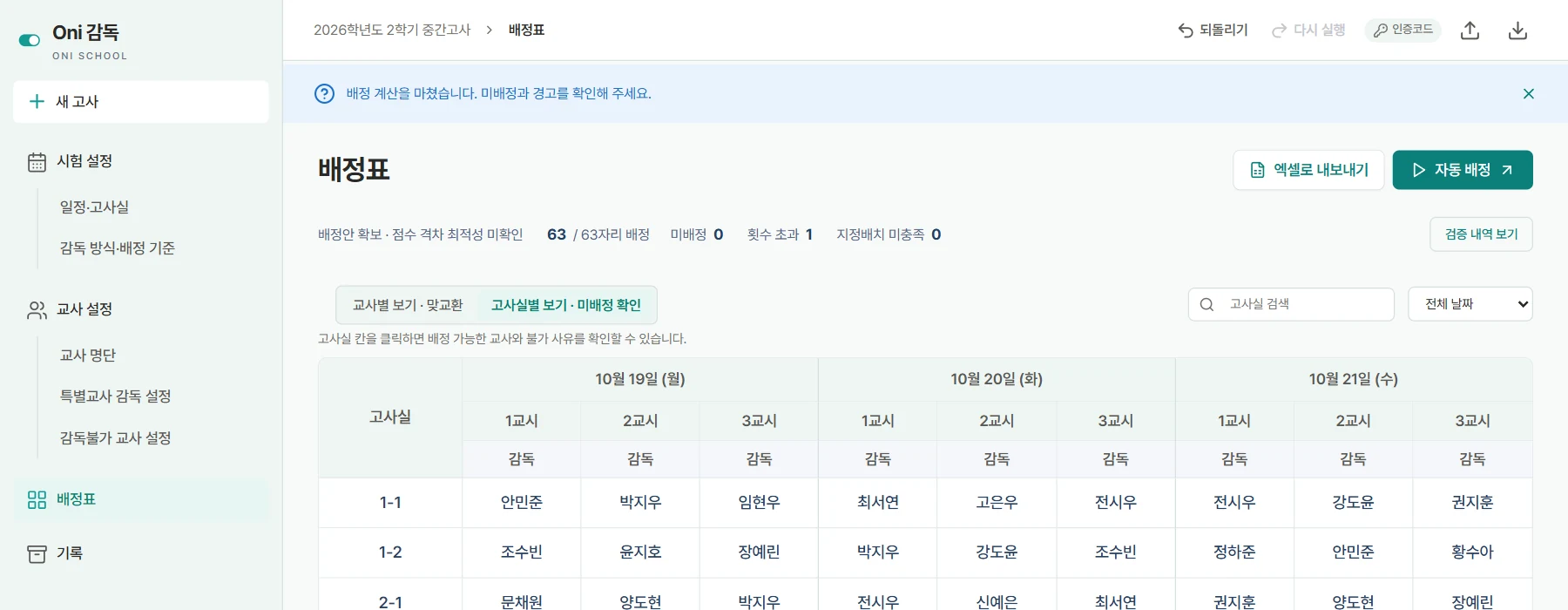The image size is (1568, 610).
Task: Click the 엑셀로 내보내기 button
Action: 1308,170
